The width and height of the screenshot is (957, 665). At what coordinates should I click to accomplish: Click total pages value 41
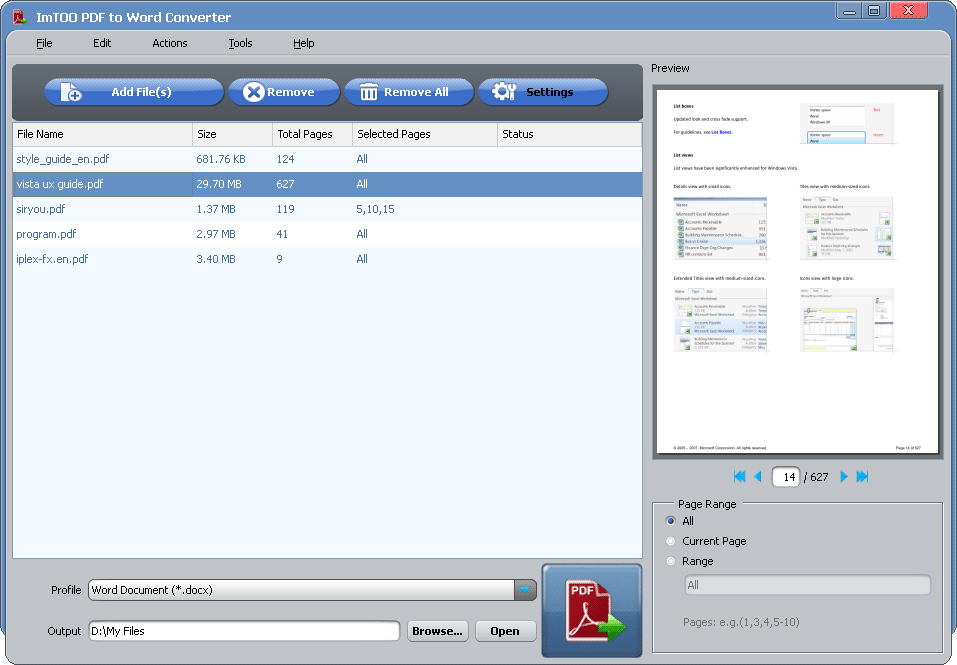click(x=282, y=234)
